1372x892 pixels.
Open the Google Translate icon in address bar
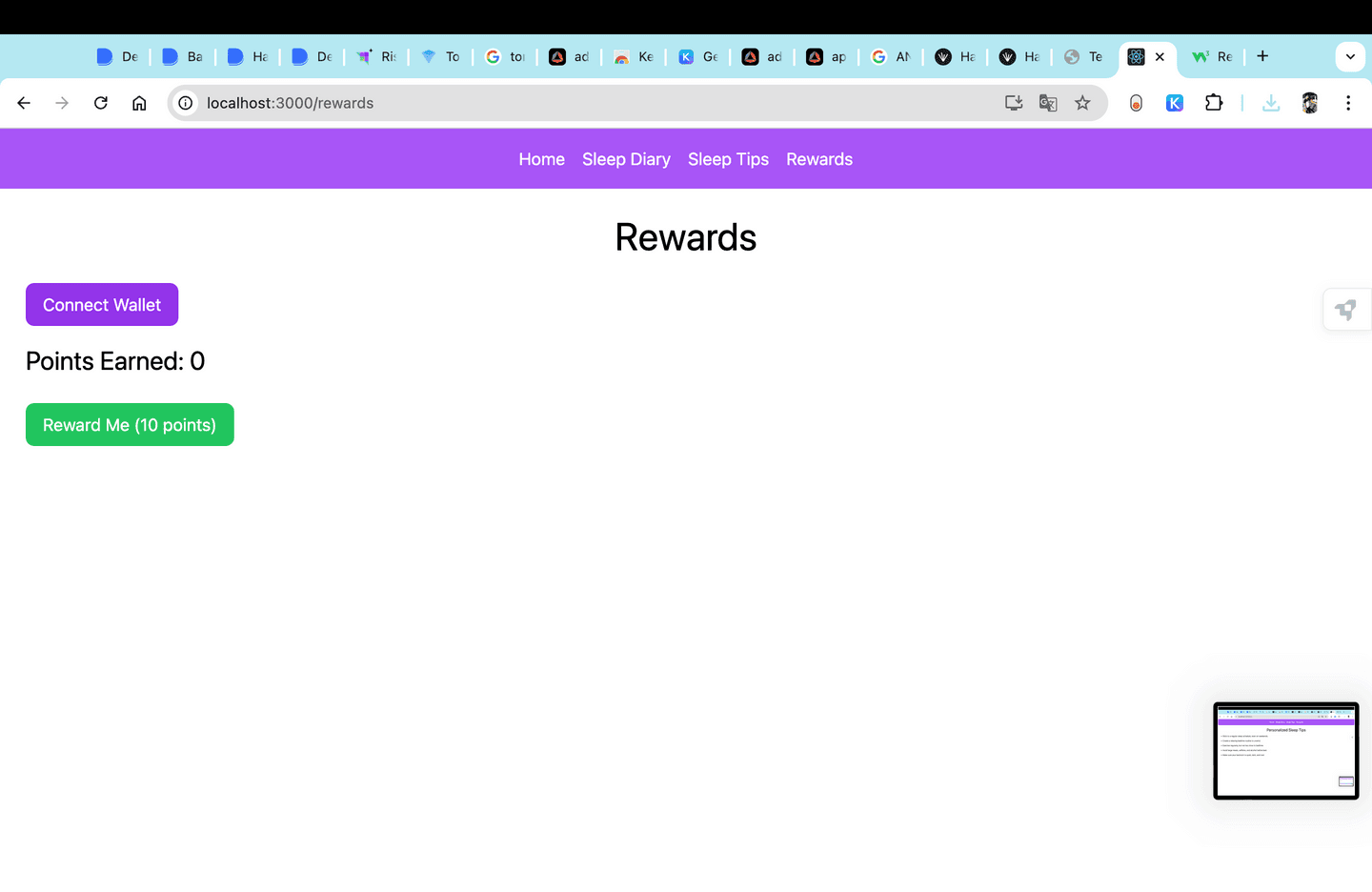click(x=1048, y=103)
